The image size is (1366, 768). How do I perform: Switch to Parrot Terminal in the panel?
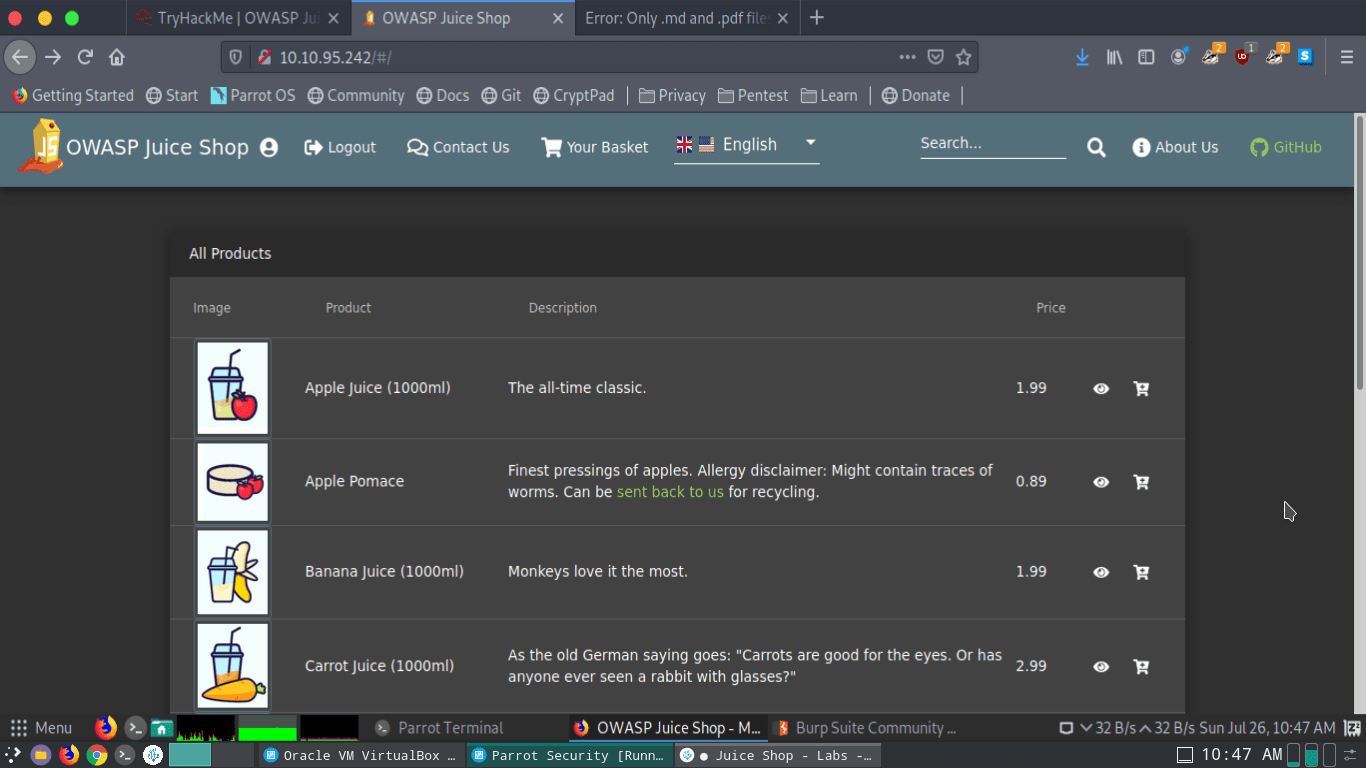click(x=440, y=728)
